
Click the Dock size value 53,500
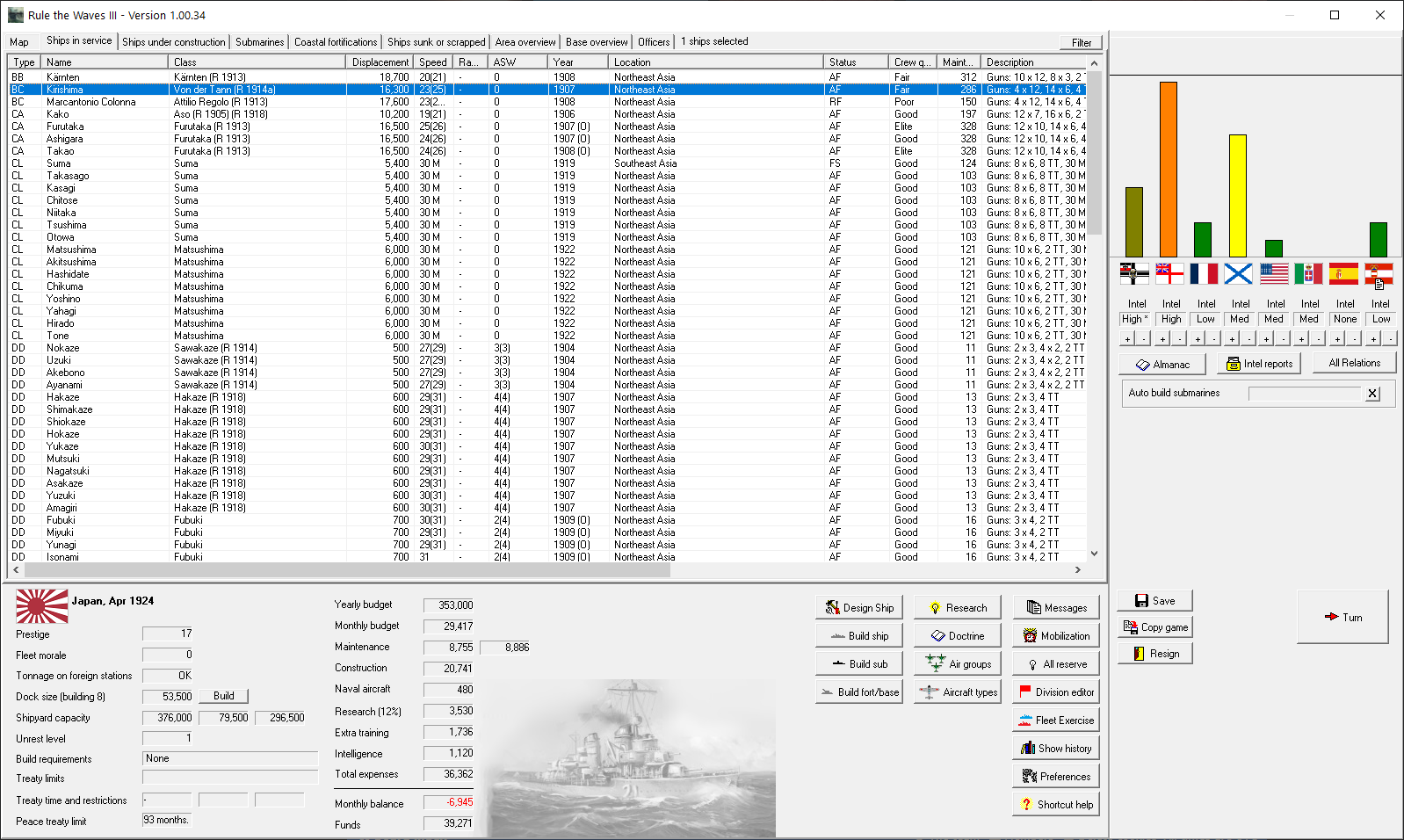[x=168, y=696]
